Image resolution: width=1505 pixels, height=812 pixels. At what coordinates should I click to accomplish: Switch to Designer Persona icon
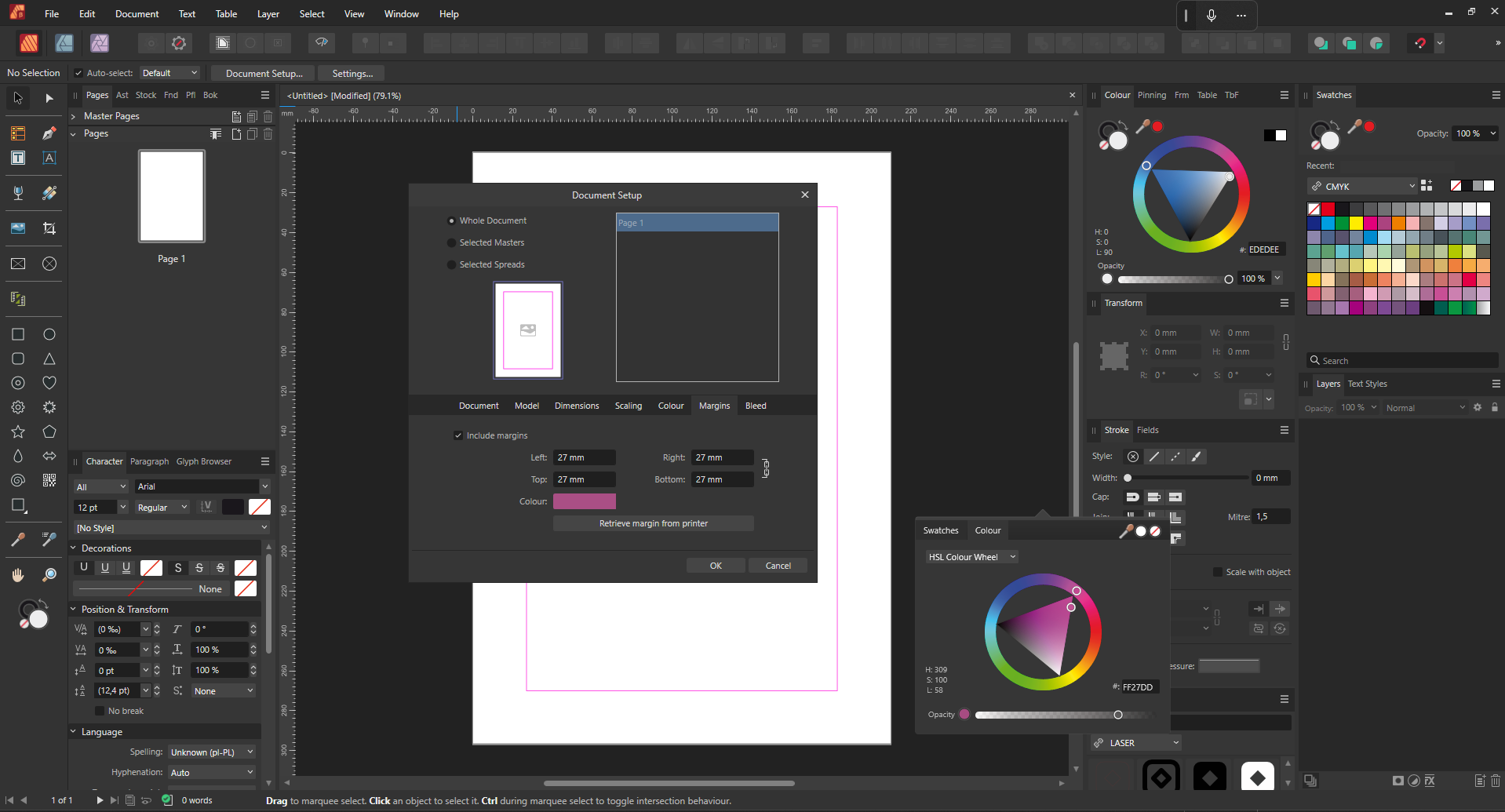tap(64, 43)
